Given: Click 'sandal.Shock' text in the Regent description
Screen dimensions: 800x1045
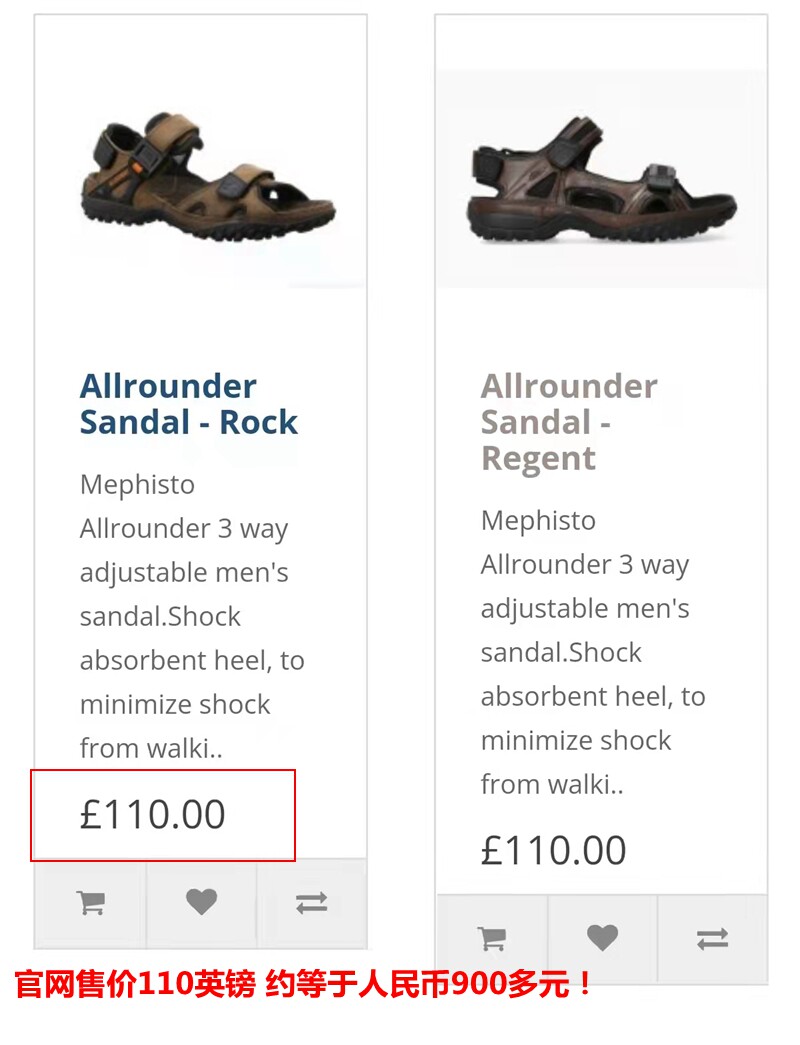Looking at the screenshot, I should click(561, 653).
